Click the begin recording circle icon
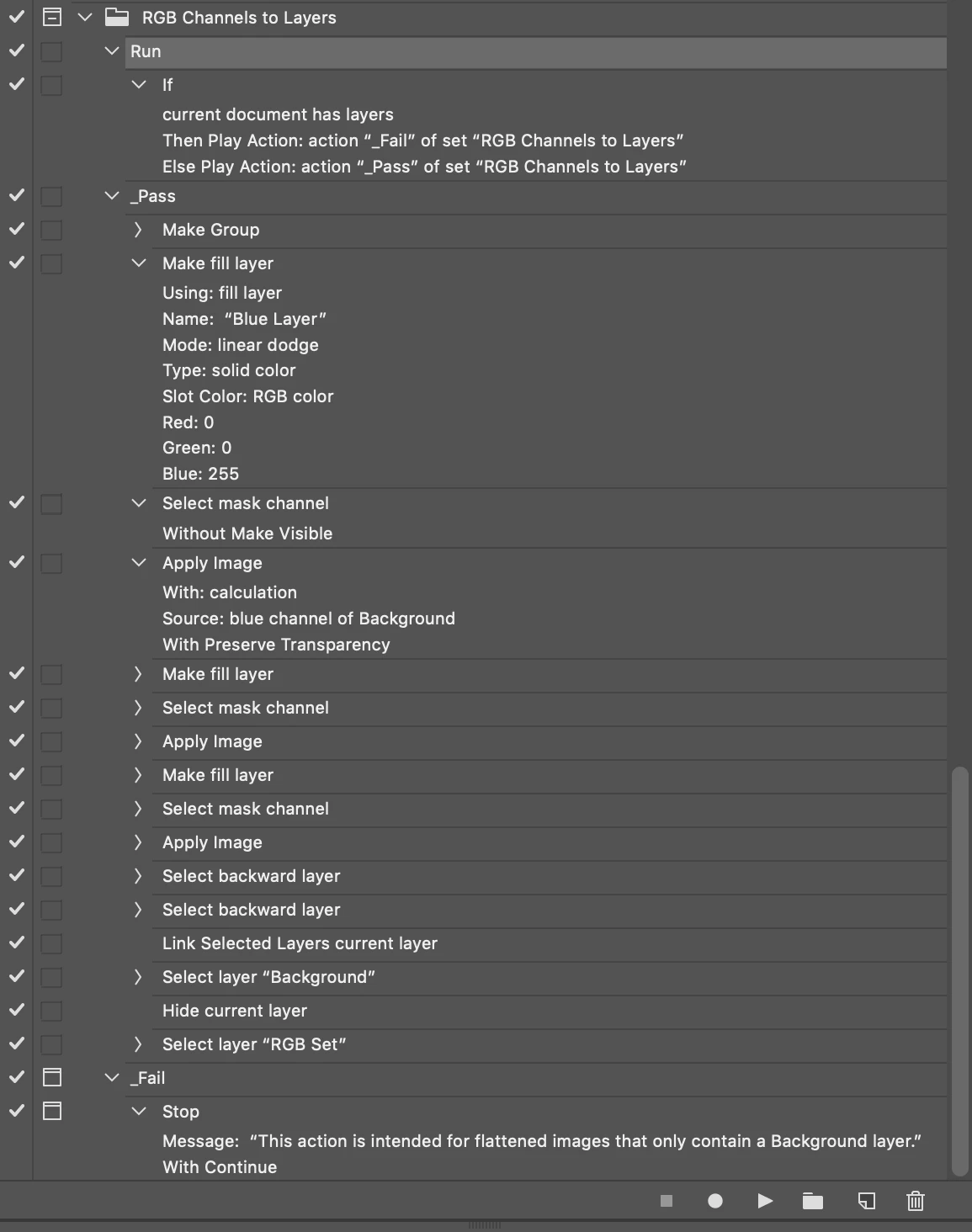972x1232 pixels. (715, 1201)
